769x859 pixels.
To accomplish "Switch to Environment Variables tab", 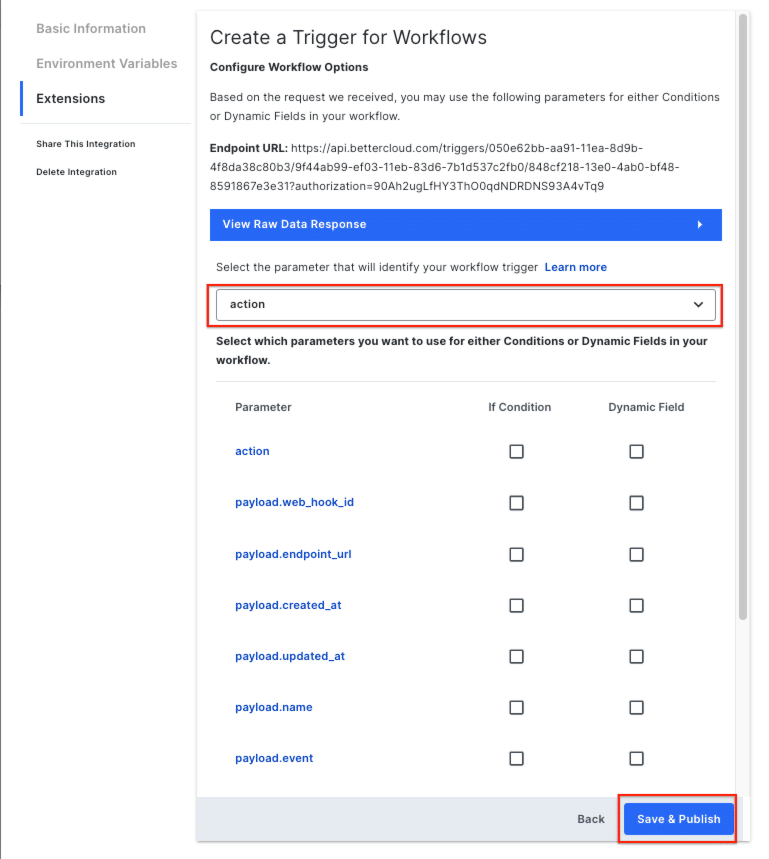I will 107,64.
